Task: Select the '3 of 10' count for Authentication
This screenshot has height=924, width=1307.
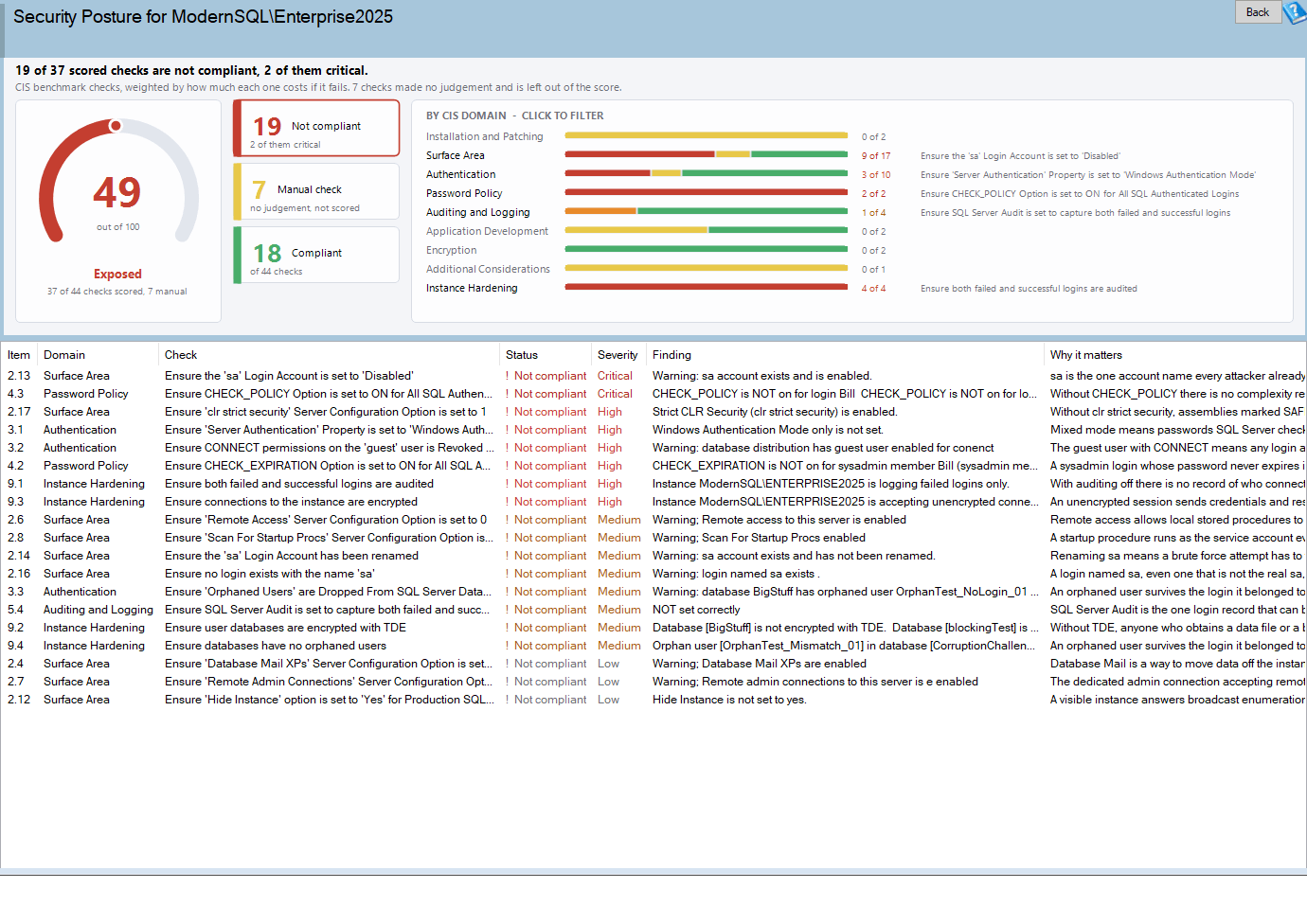Action: [x=876, y=174]
